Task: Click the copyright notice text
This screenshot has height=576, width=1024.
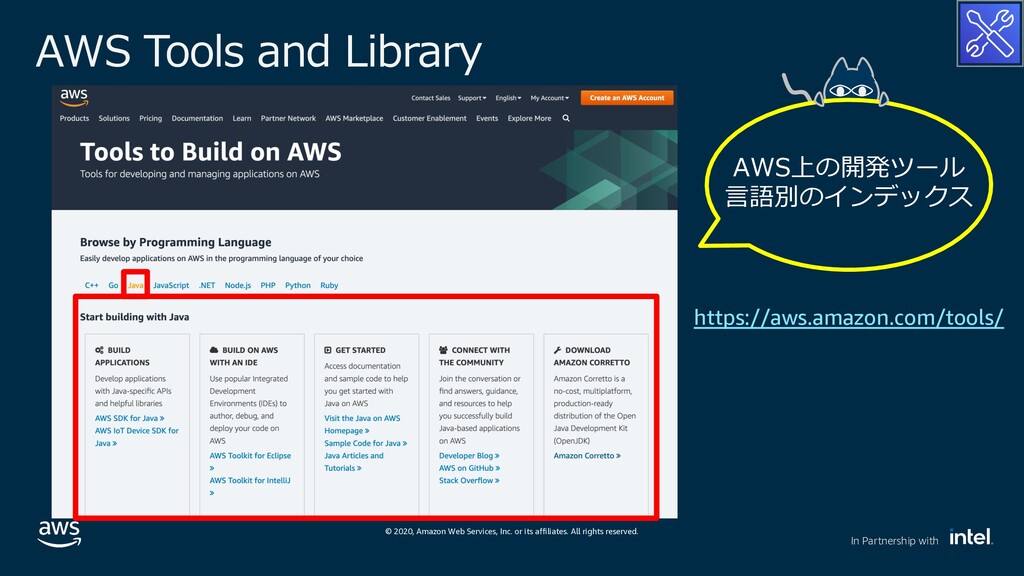Action: pyautogui.click(x=511, y=531)
